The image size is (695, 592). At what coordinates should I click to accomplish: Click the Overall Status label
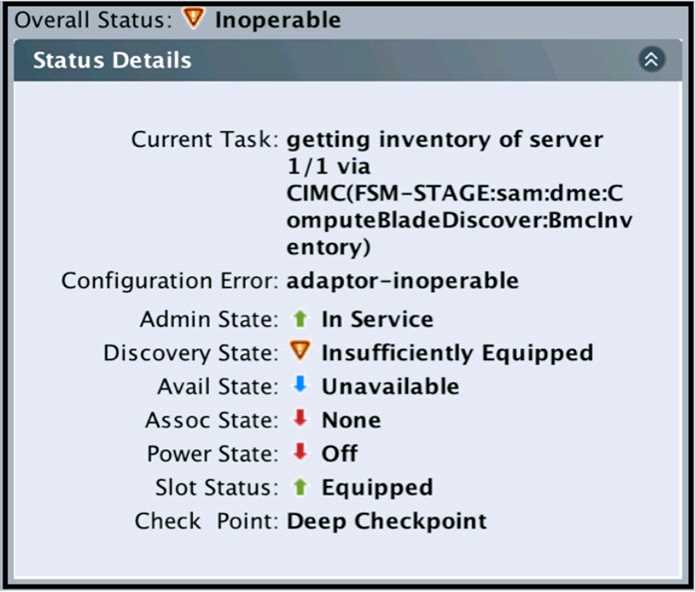(92, 20)
